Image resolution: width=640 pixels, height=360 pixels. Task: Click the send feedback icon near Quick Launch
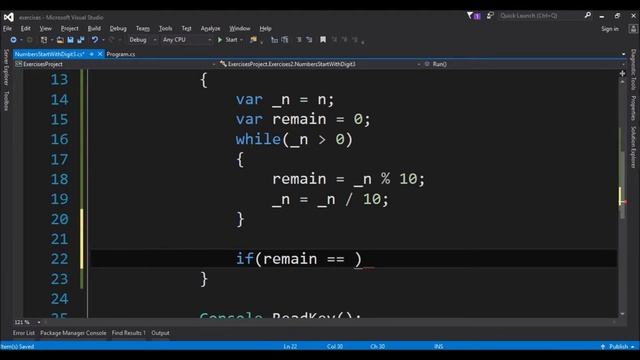pos(490,16)
